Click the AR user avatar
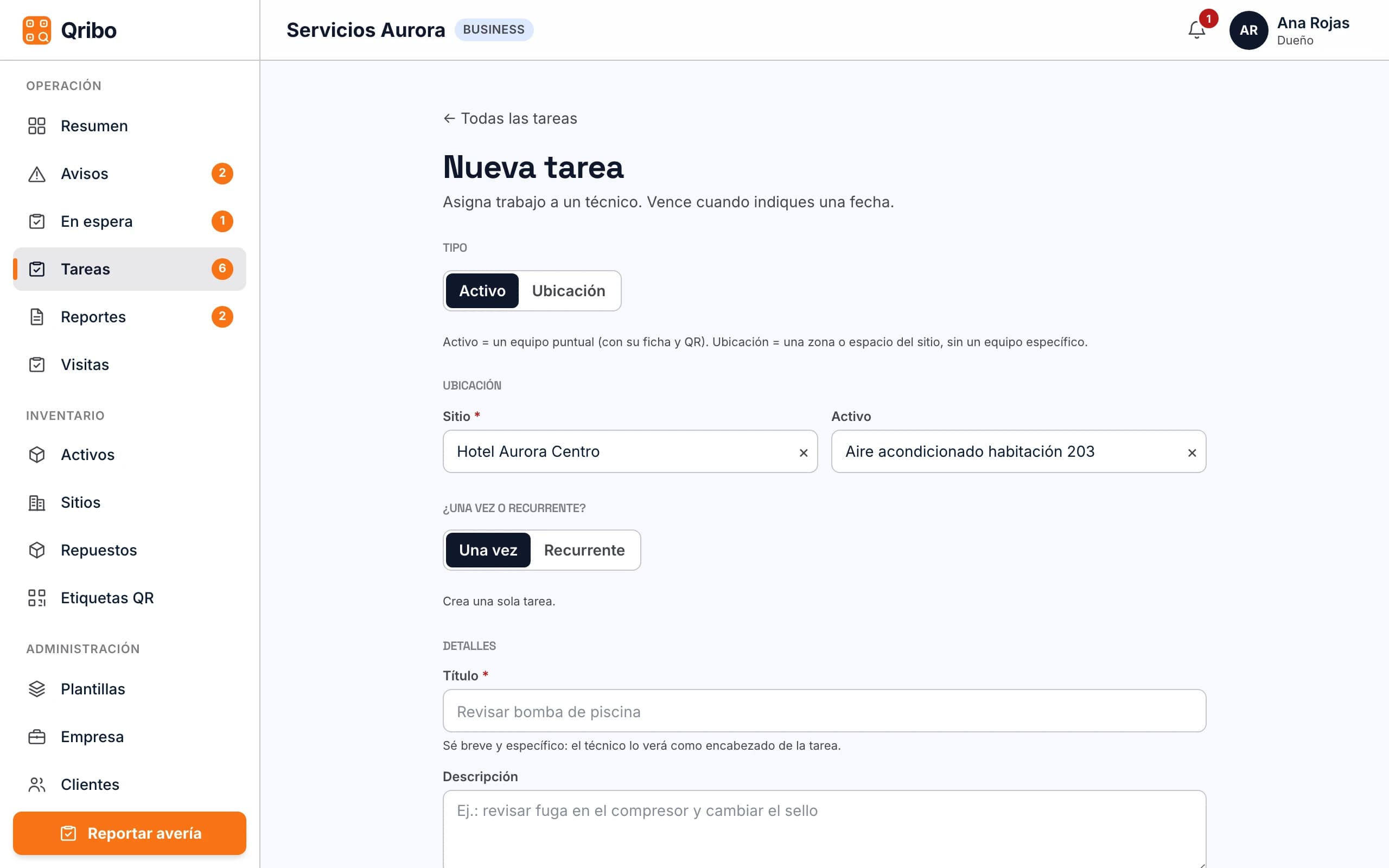 1248,30
